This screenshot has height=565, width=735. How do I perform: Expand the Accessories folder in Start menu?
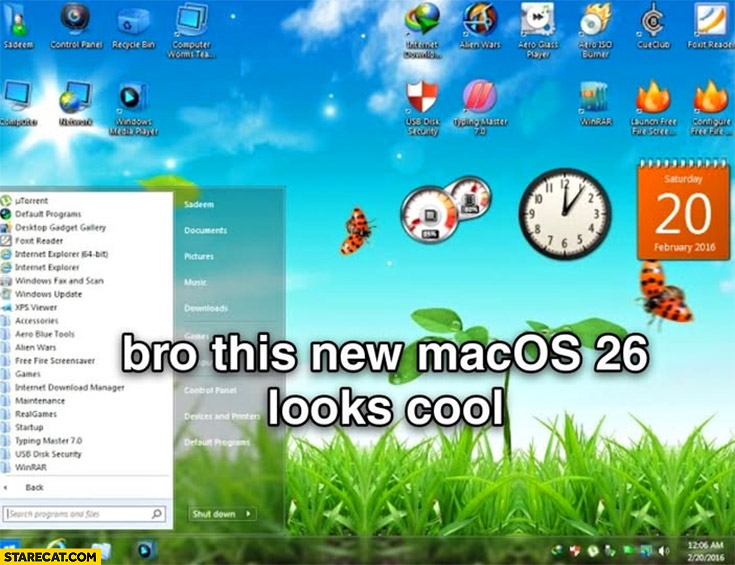coord(36,321)
